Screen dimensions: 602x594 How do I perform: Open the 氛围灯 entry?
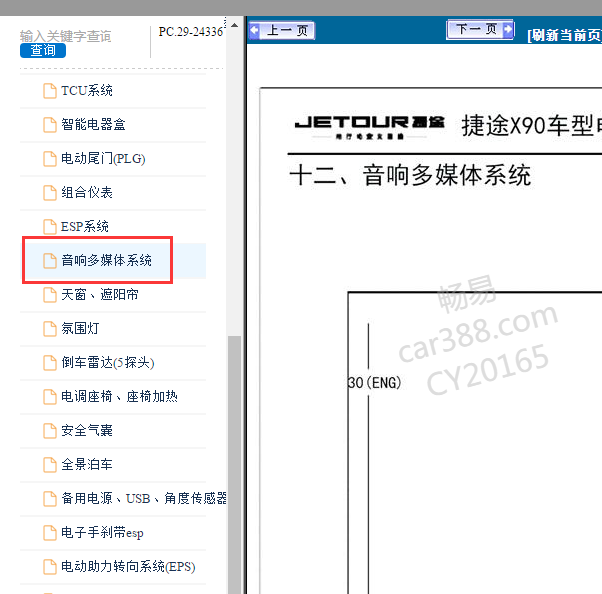tap(80, 328)
